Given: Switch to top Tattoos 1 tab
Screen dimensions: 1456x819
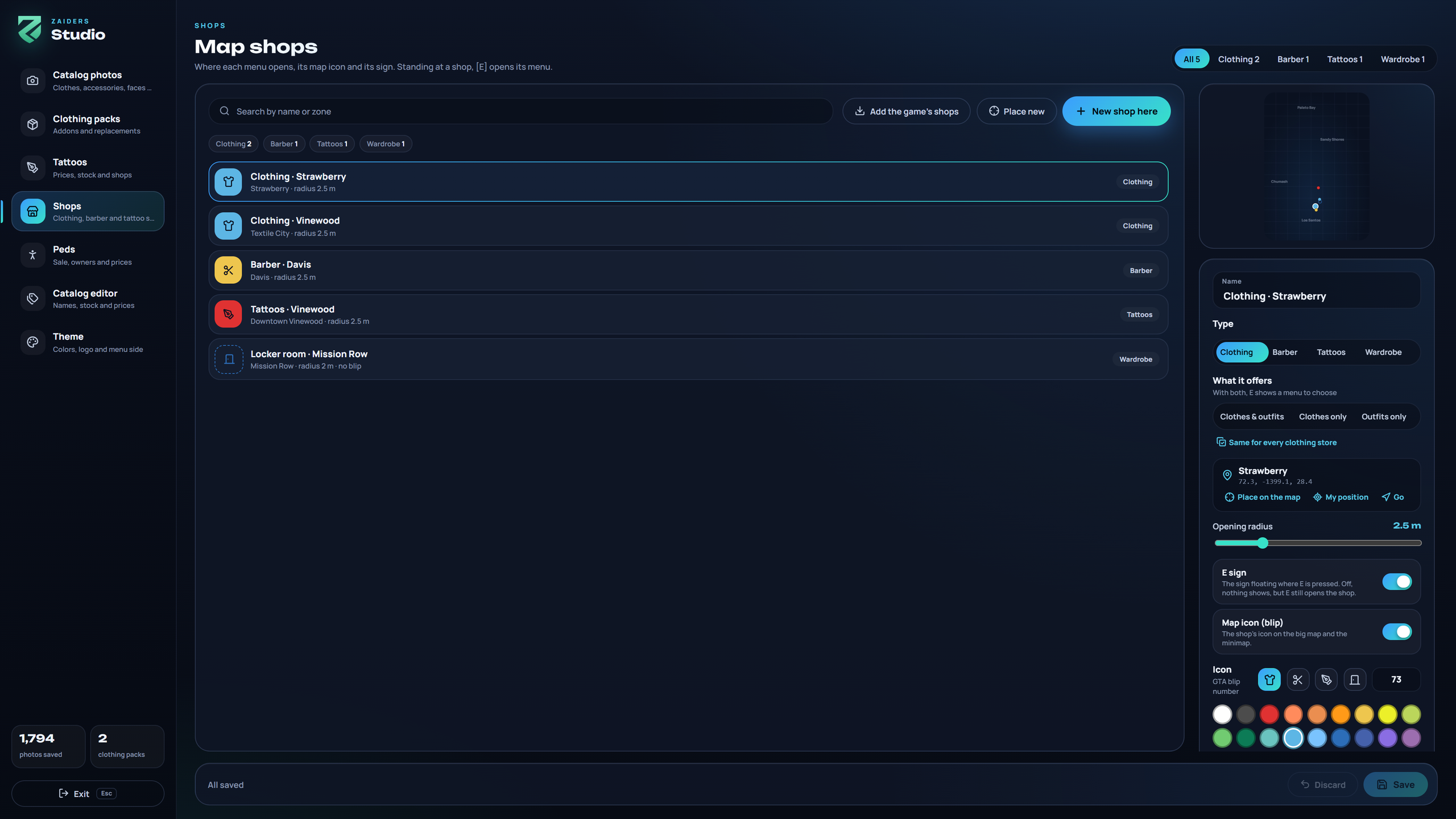Looking at the screenshot, I should click(x=1345, y=59).
